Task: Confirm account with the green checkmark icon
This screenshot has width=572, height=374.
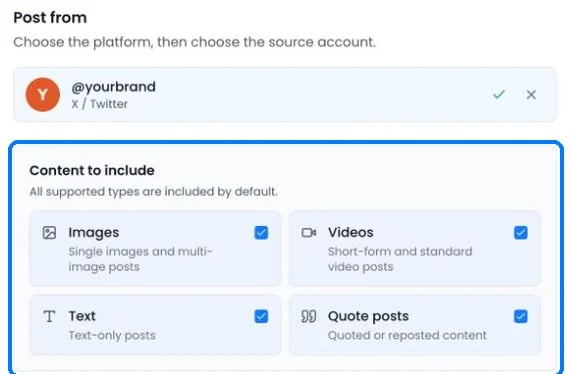Action: click(x=498, y=95)
